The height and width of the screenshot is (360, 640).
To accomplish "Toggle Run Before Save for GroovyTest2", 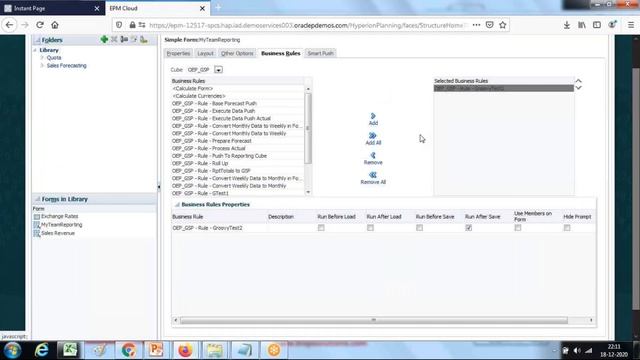I will pyautogui.click(x=420, y=228).
